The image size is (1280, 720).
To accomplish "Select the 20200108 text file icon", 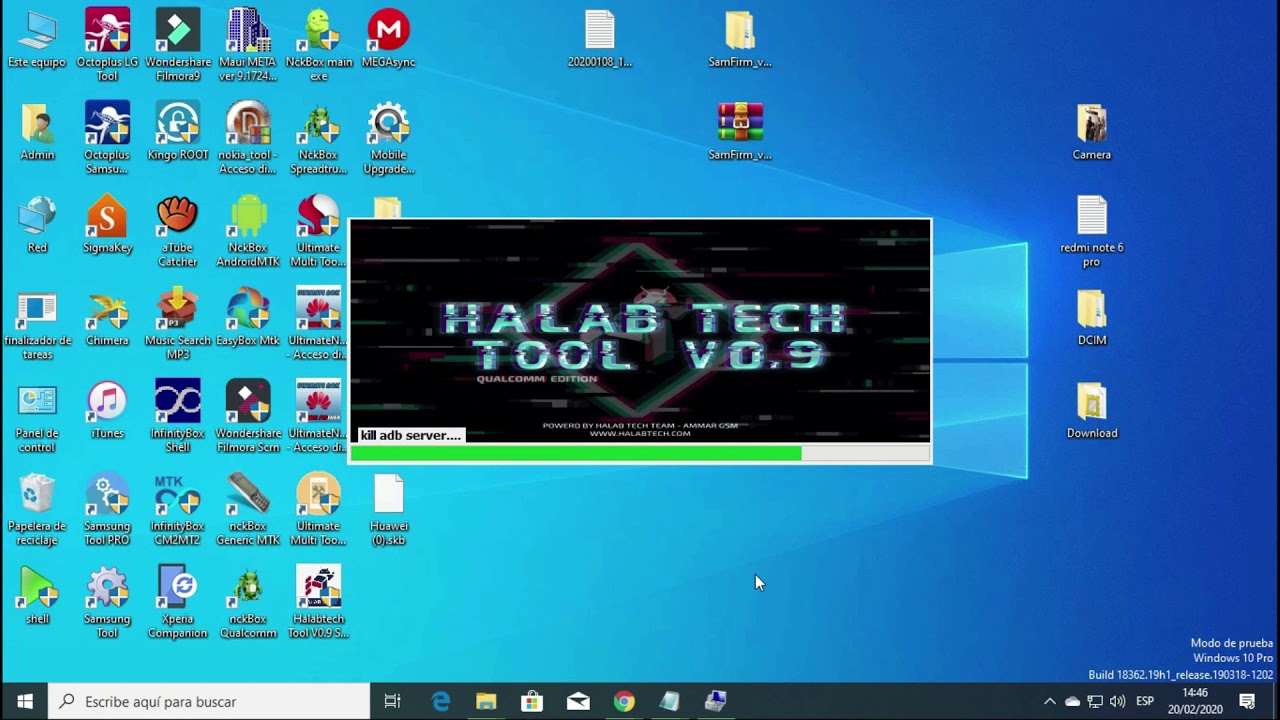I will [600, 38].
